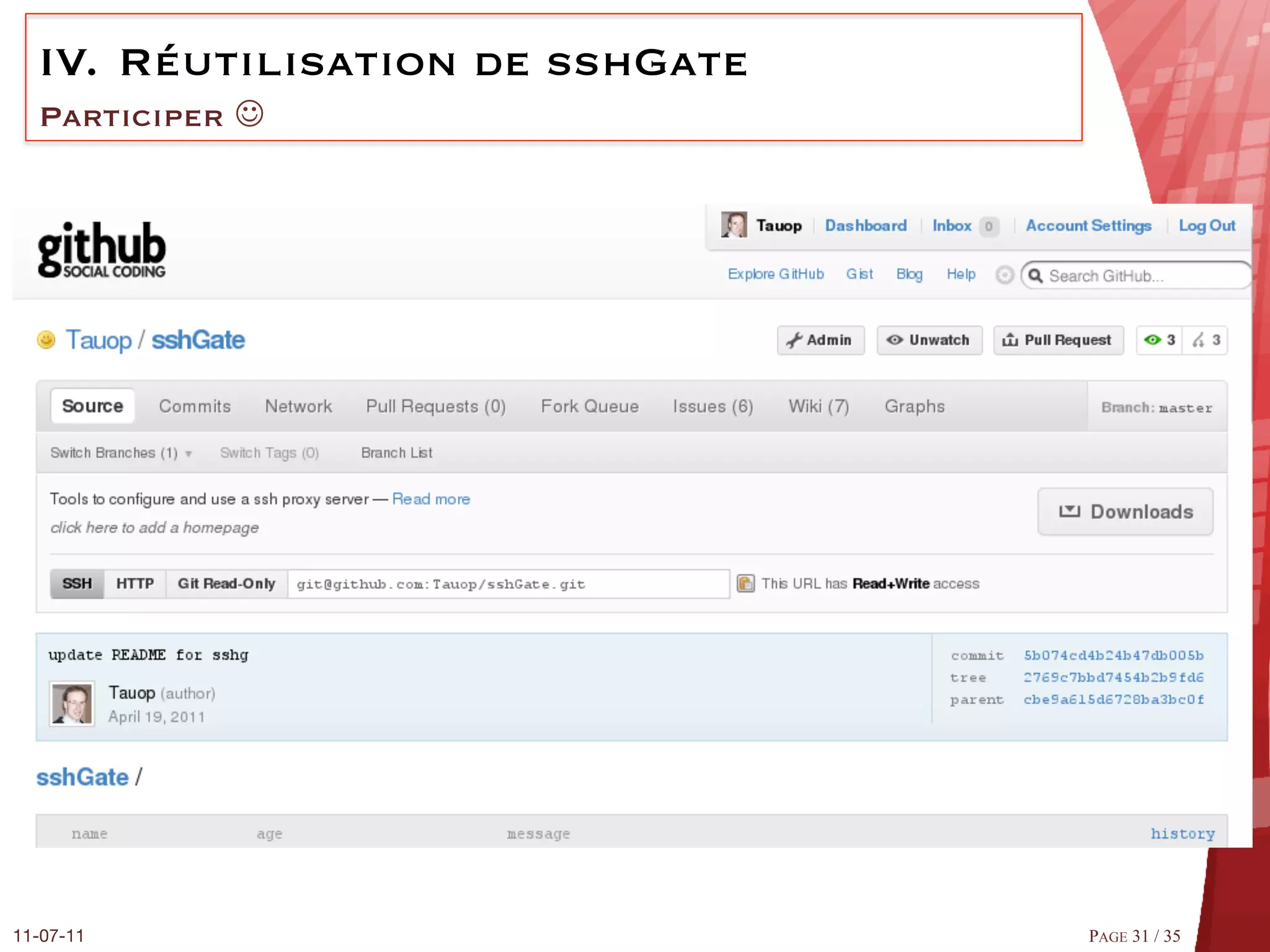Expand Switch Tags (0) dropdown
This screenshot has width=1270, height=952.
269,453
